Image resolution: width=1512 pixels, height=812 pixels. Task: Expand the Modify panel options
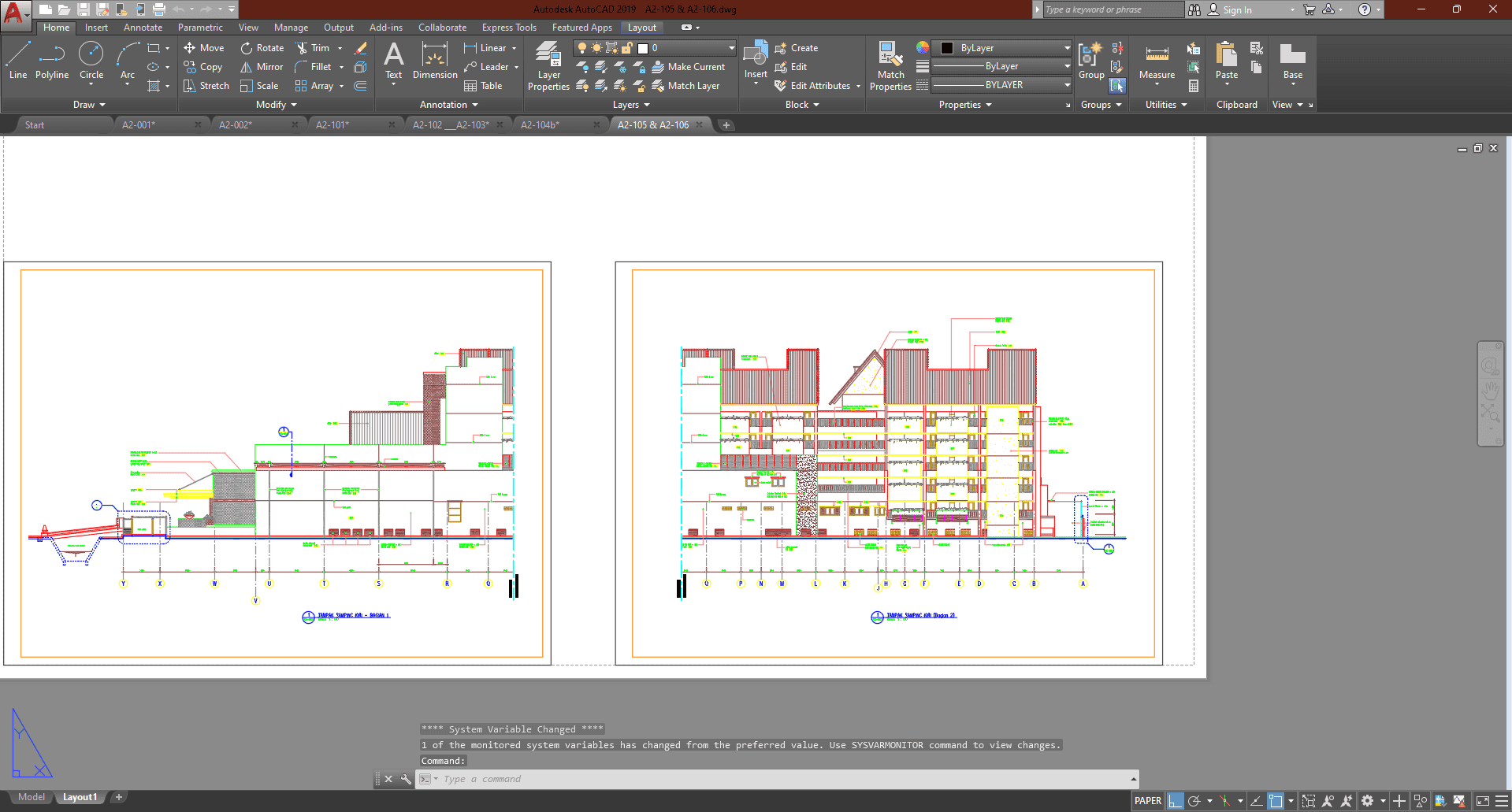pyautogui.click(x=277, y=105)
